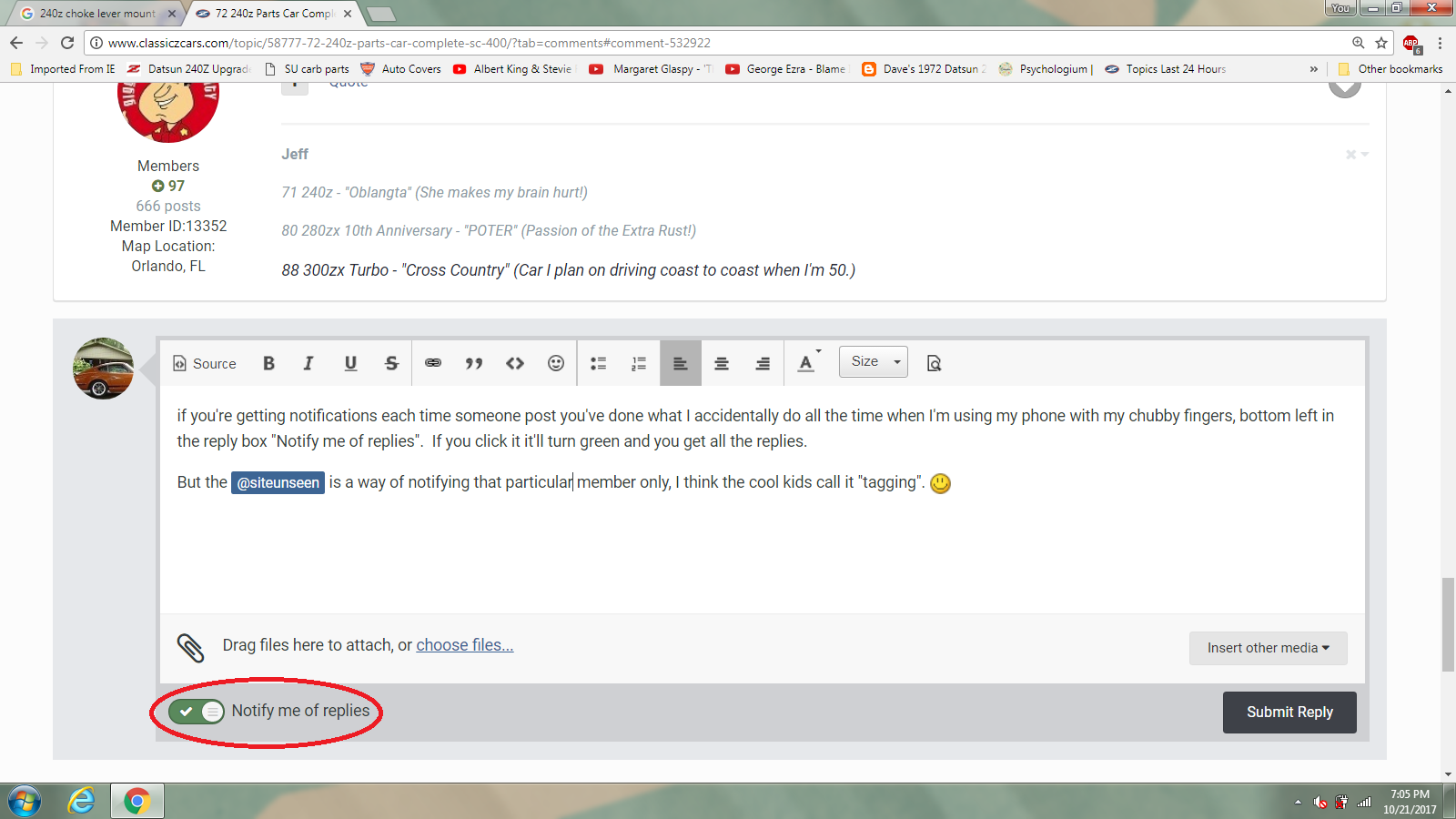Go forward in browser history
The image size is (1456, 819).
[42, 43]
